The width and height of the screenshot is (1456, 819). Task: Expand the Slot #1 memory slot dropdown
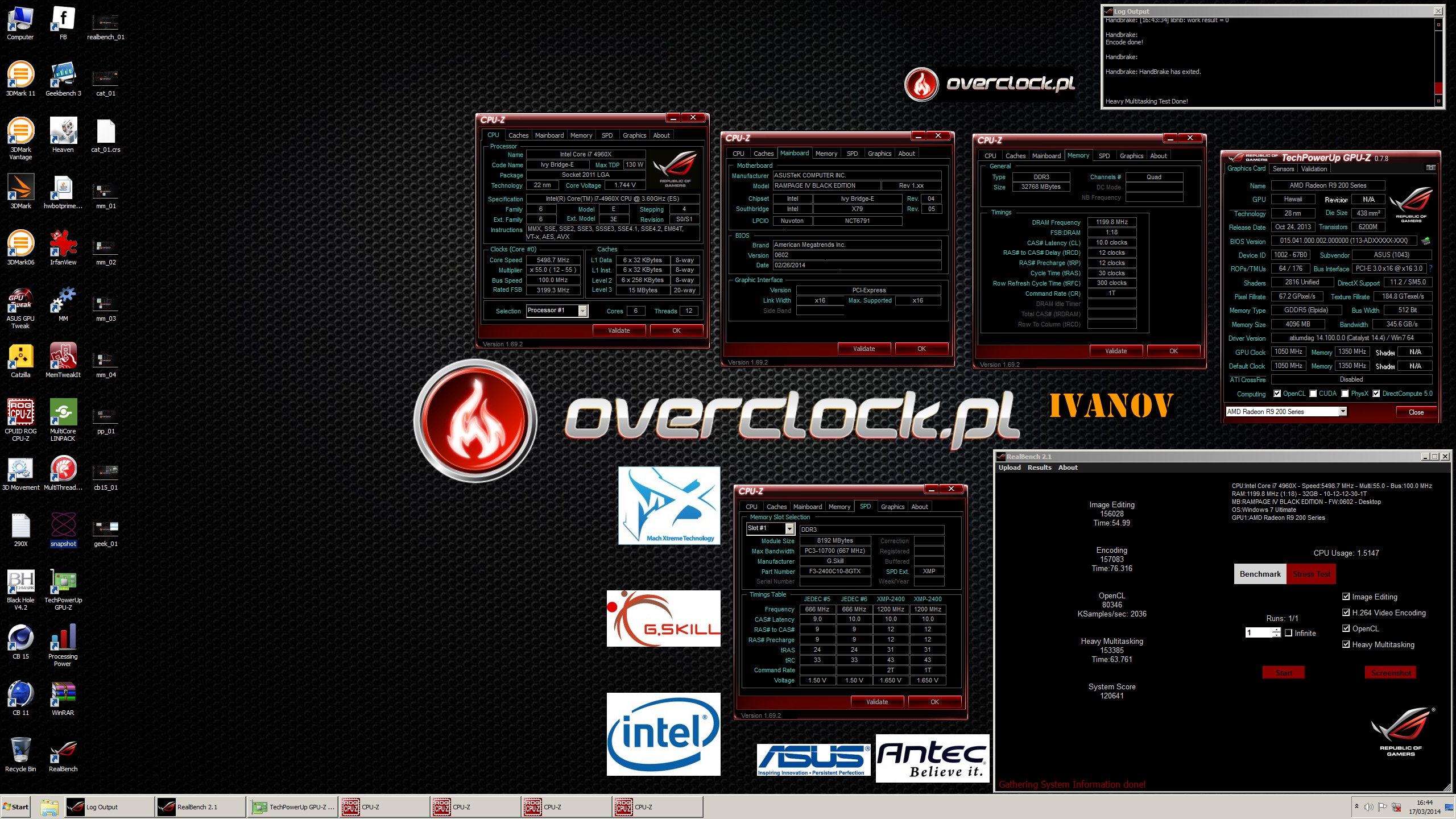[789, 529]
